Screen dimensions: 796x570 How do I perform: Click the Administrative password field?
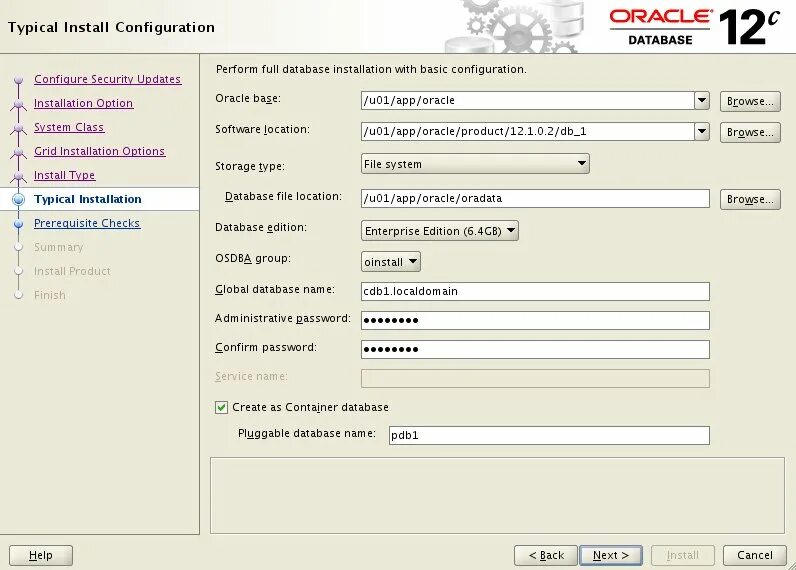tap(535, 320)
